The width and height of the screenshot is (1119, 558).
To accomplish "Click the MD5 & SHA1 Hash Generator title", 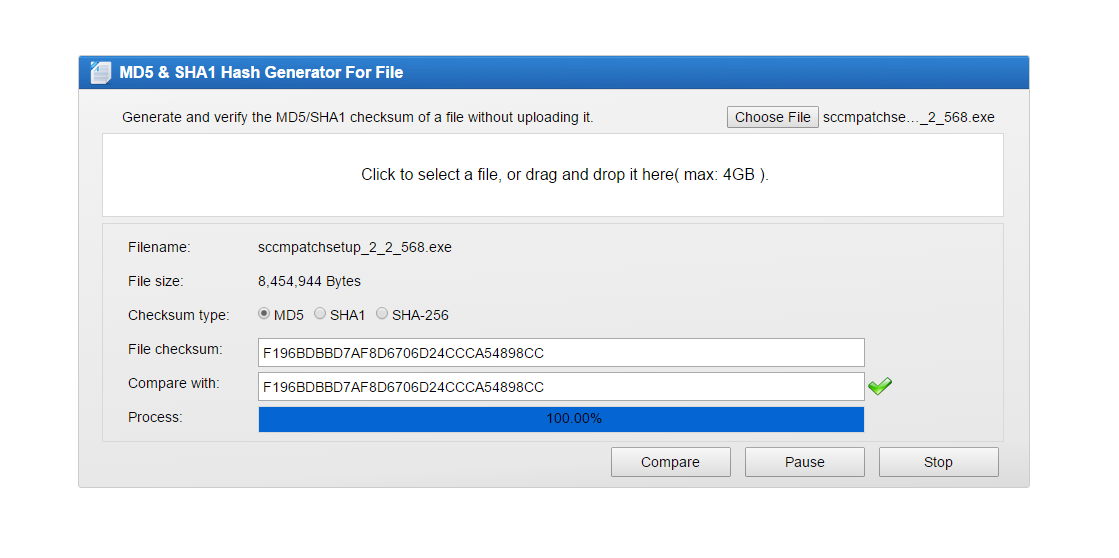I will tap(261, 73).
